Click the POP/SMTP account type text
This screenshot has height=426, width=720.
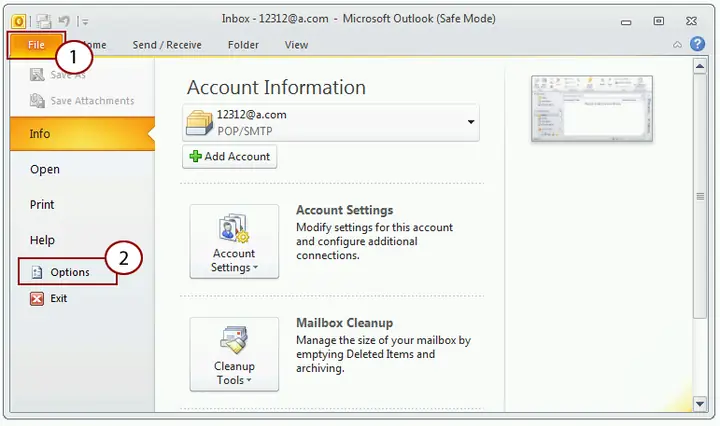point(245,131)
